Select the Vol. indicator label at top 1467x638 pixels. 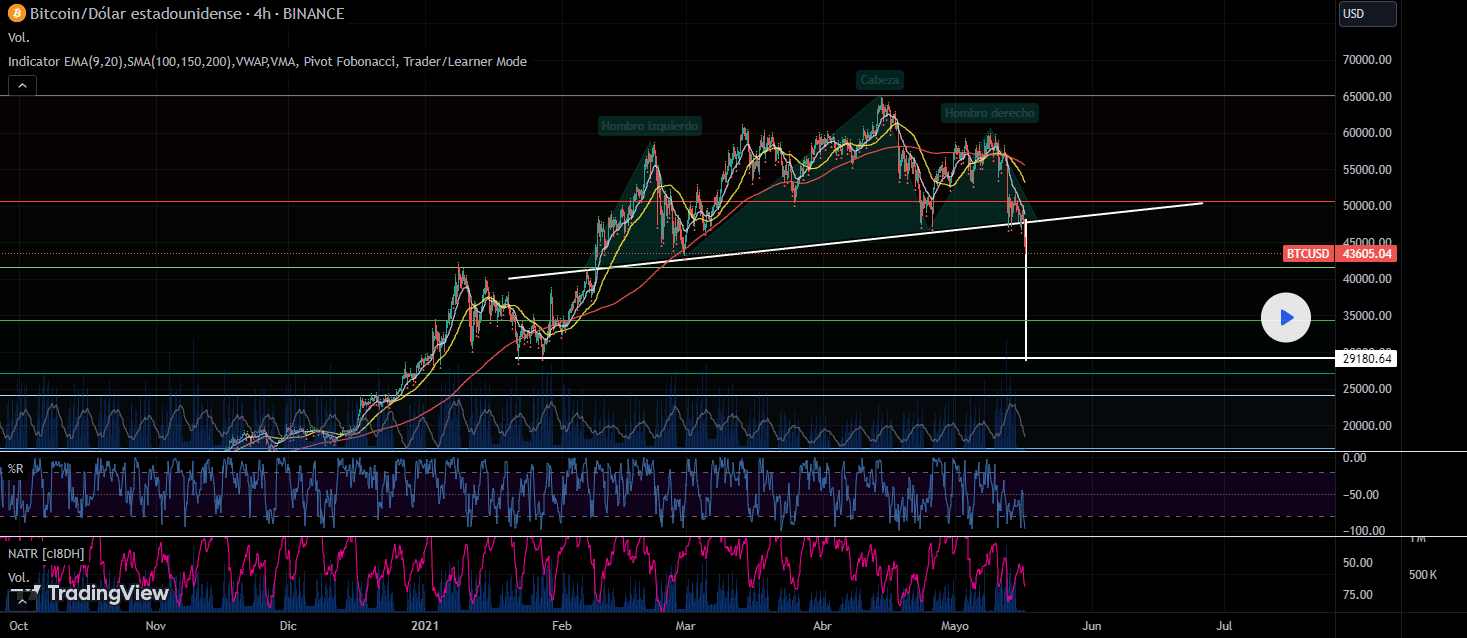pyautogui.click(x=19, y=38)
